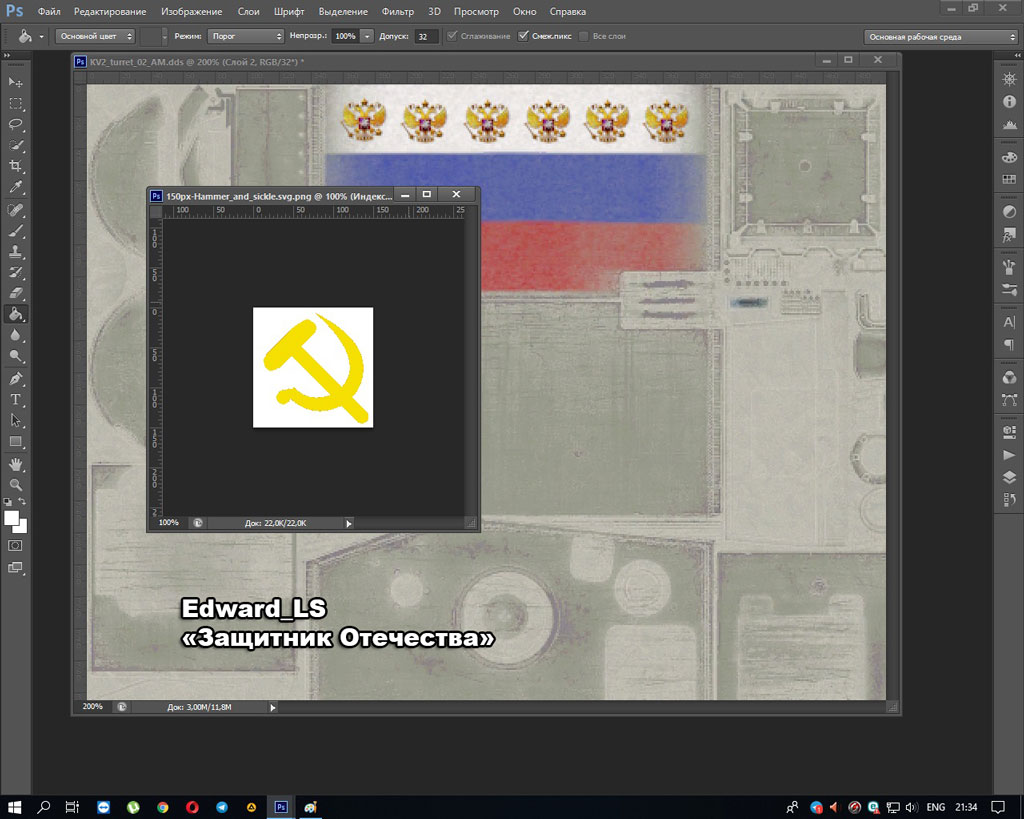The image size is (1024, 819).
Task: Open the Справка menu
Action: (568, 11)
